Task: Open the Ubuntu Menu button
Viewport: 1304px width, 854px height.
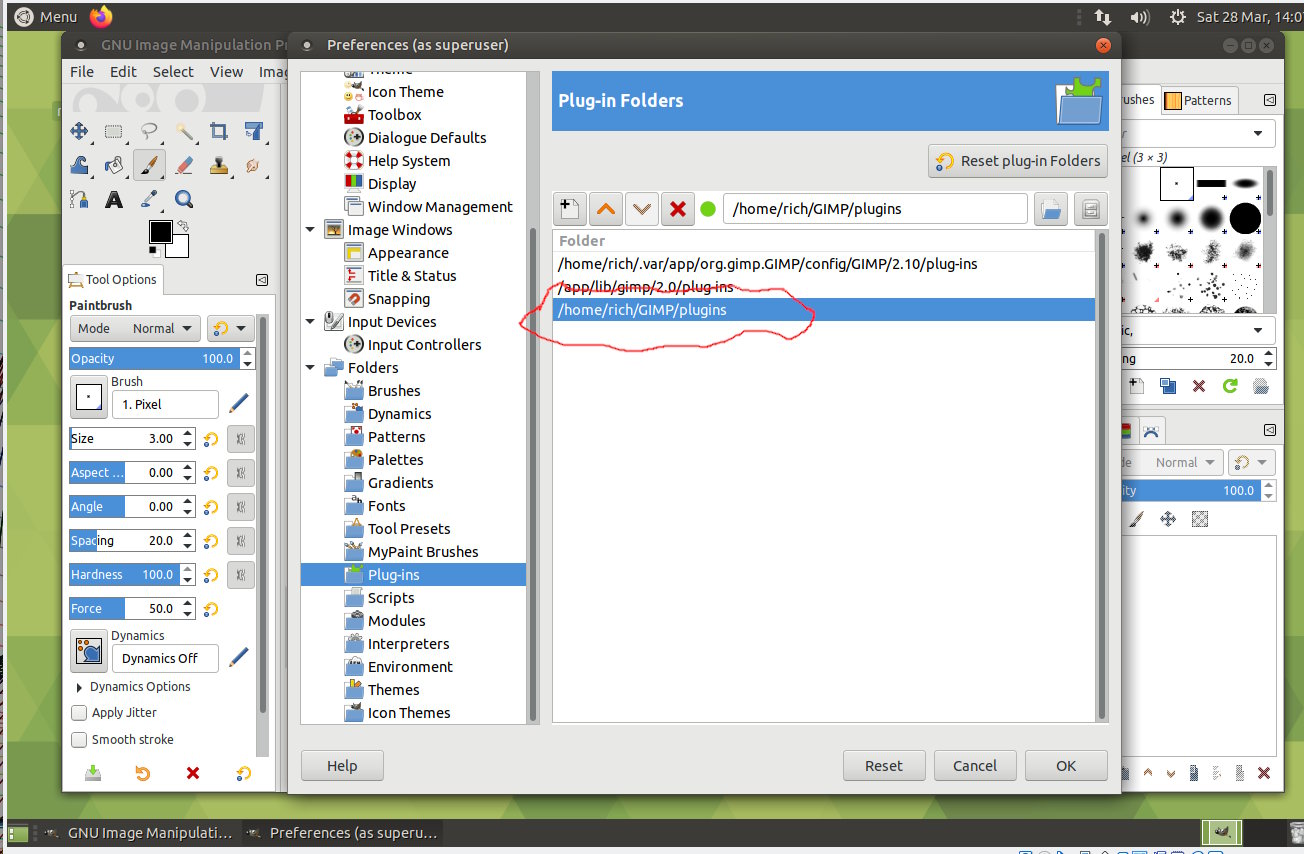Action: 46,16
